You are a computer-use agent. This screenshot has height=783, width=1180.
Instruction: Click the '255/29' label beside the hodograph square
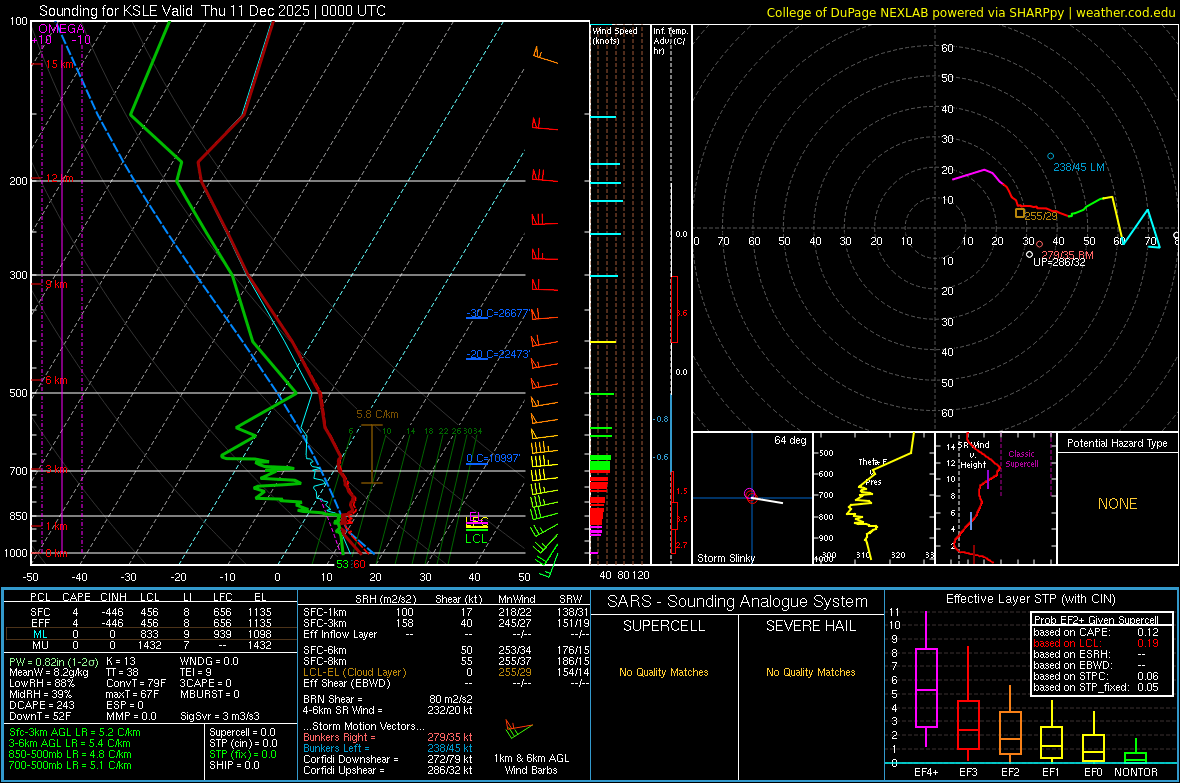coord(1041,216)
